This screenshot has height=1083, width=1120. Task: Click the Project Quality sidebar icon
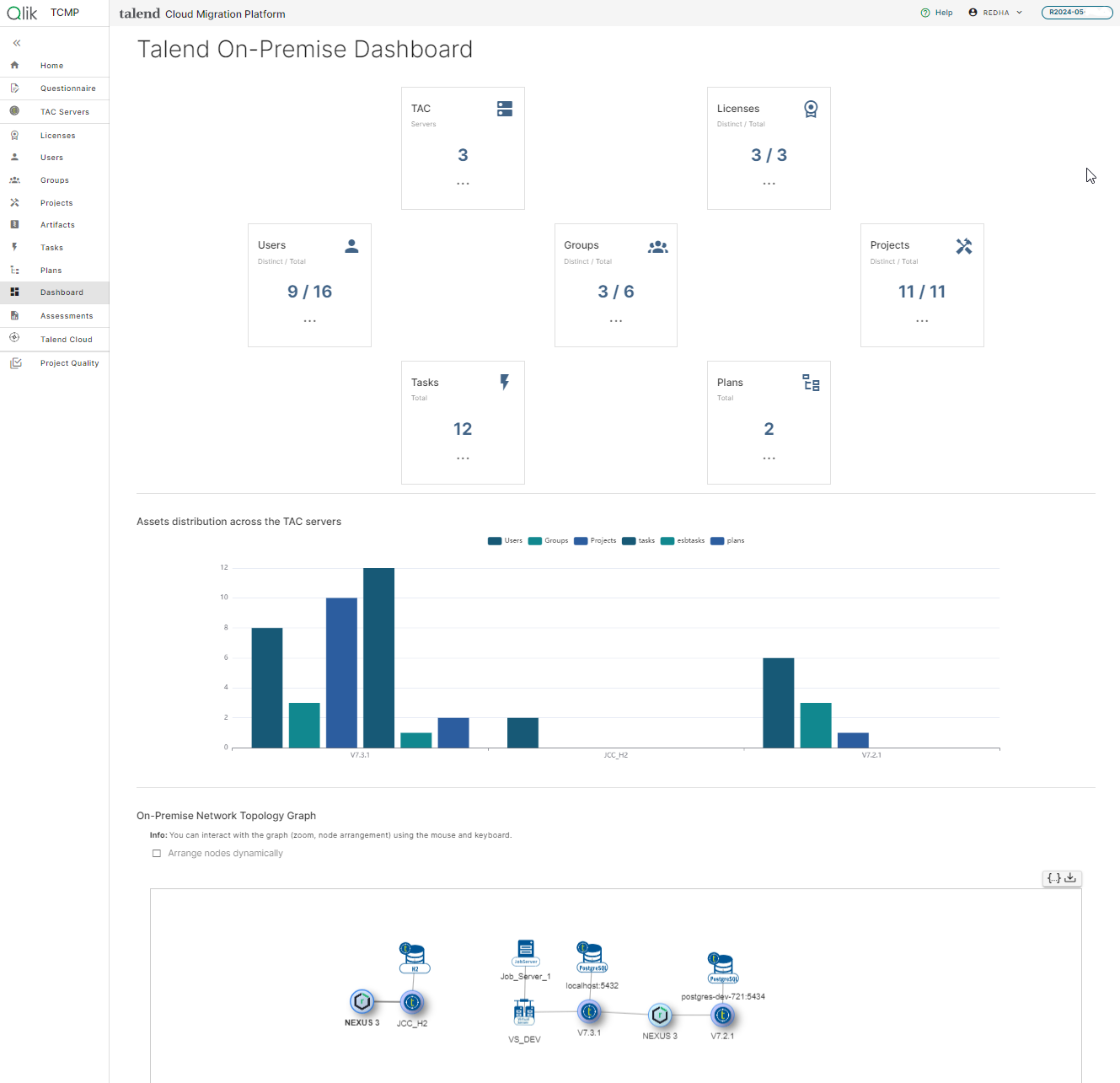[x=15, y=362]
